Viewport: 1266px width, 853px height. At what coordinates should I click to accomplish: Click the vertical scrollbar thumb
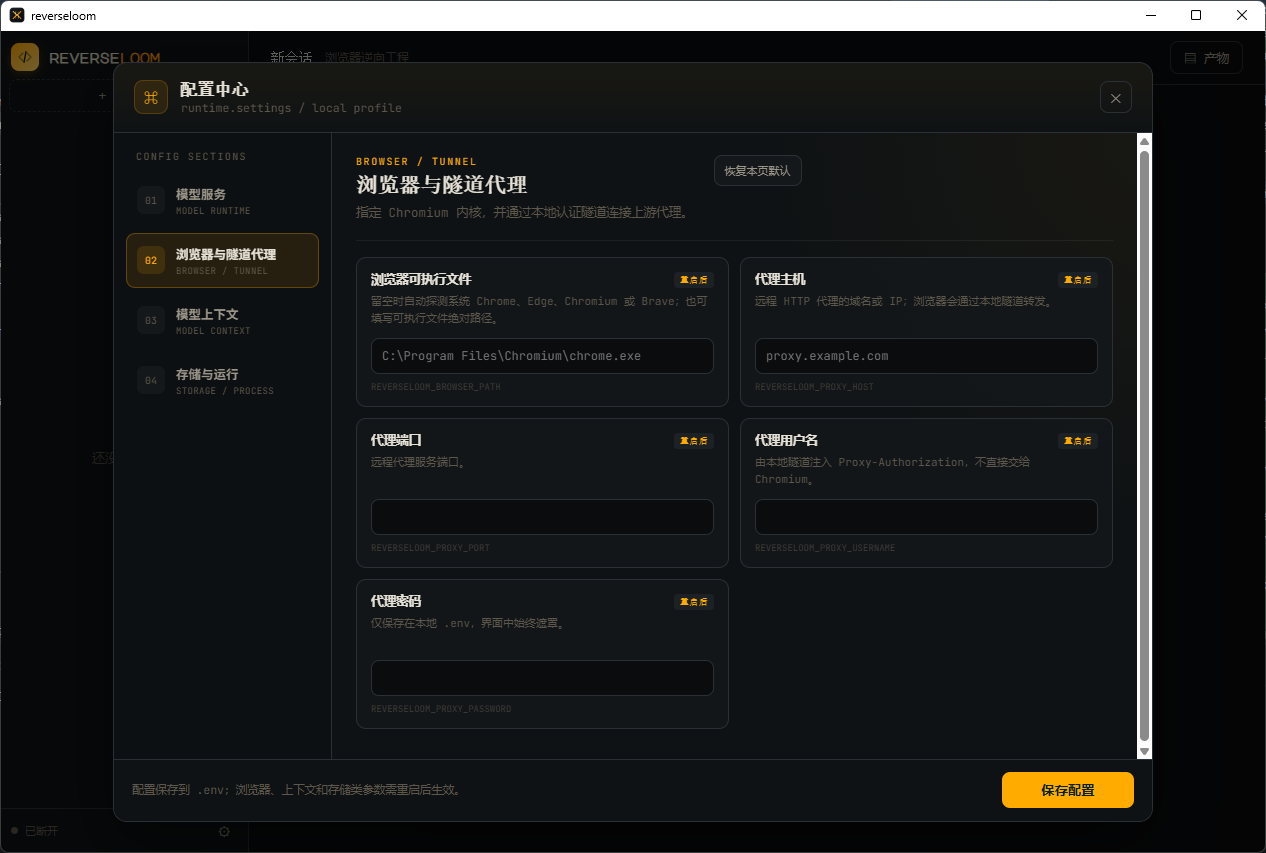(1145, 445)
